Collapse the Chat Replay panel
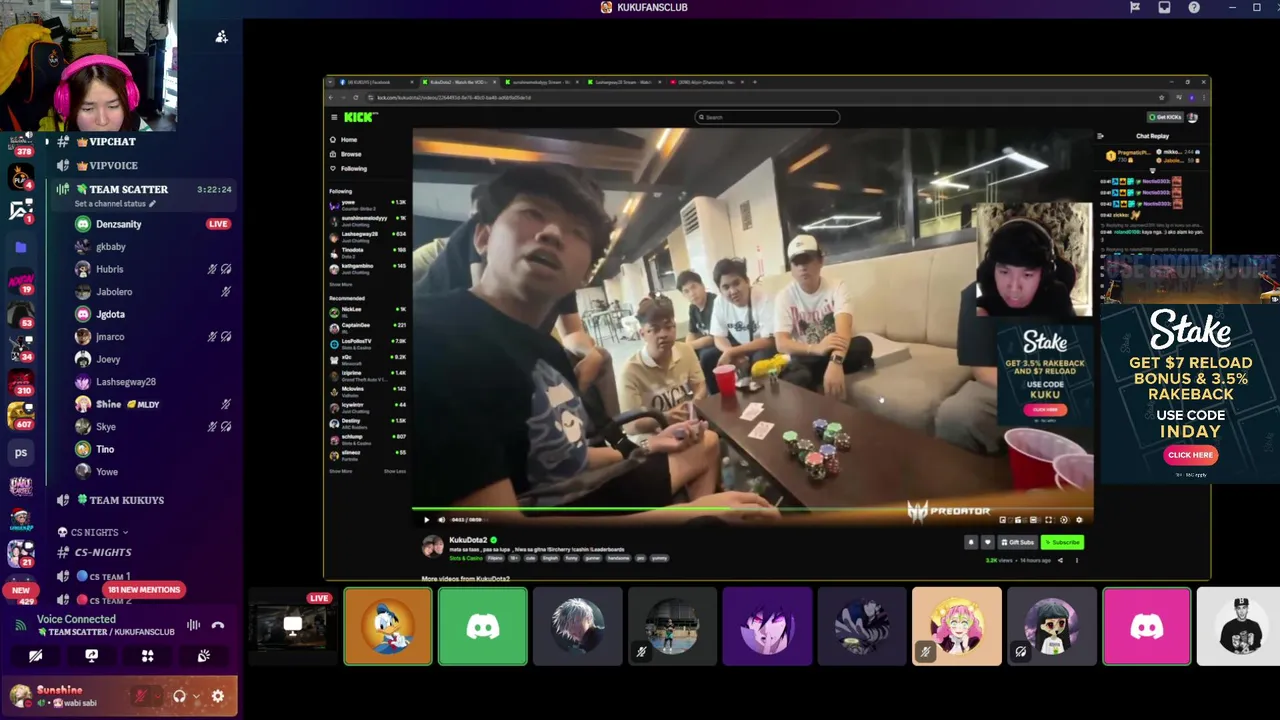Viewport: 1280px width, 720px height. 1101,136
